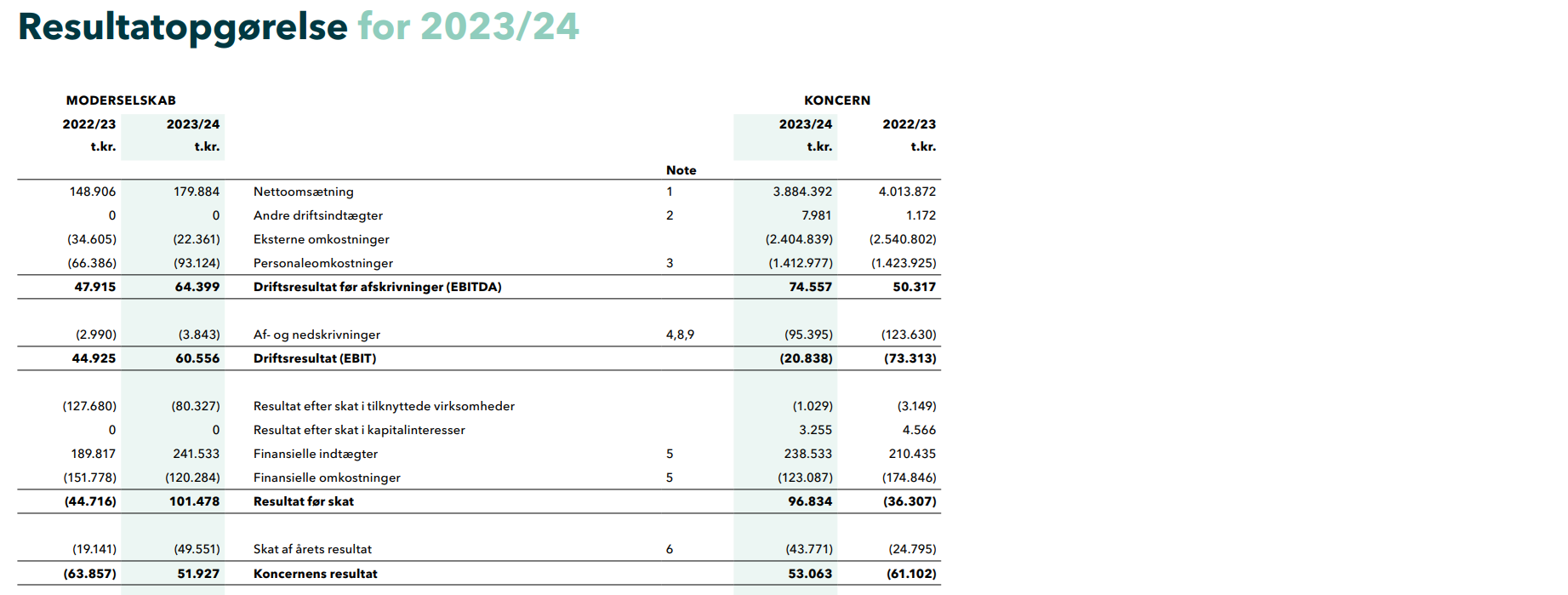Select note reference 4,8,9 for depreciation
Viewport: 1568px width, 595px height.
point(680,335)
